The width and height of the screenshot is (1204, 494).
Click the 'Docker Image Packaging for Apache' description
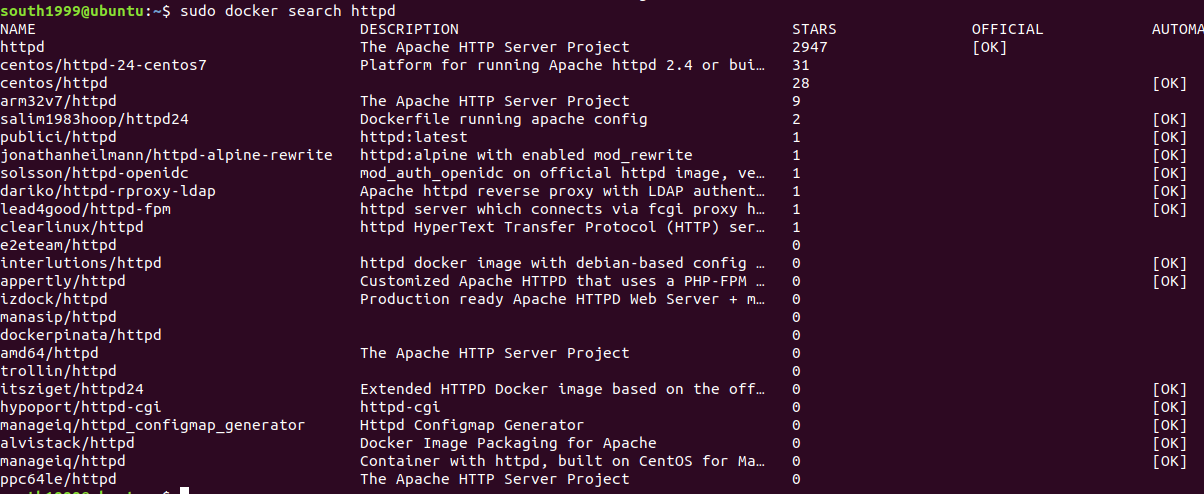[x=508, y=443]
